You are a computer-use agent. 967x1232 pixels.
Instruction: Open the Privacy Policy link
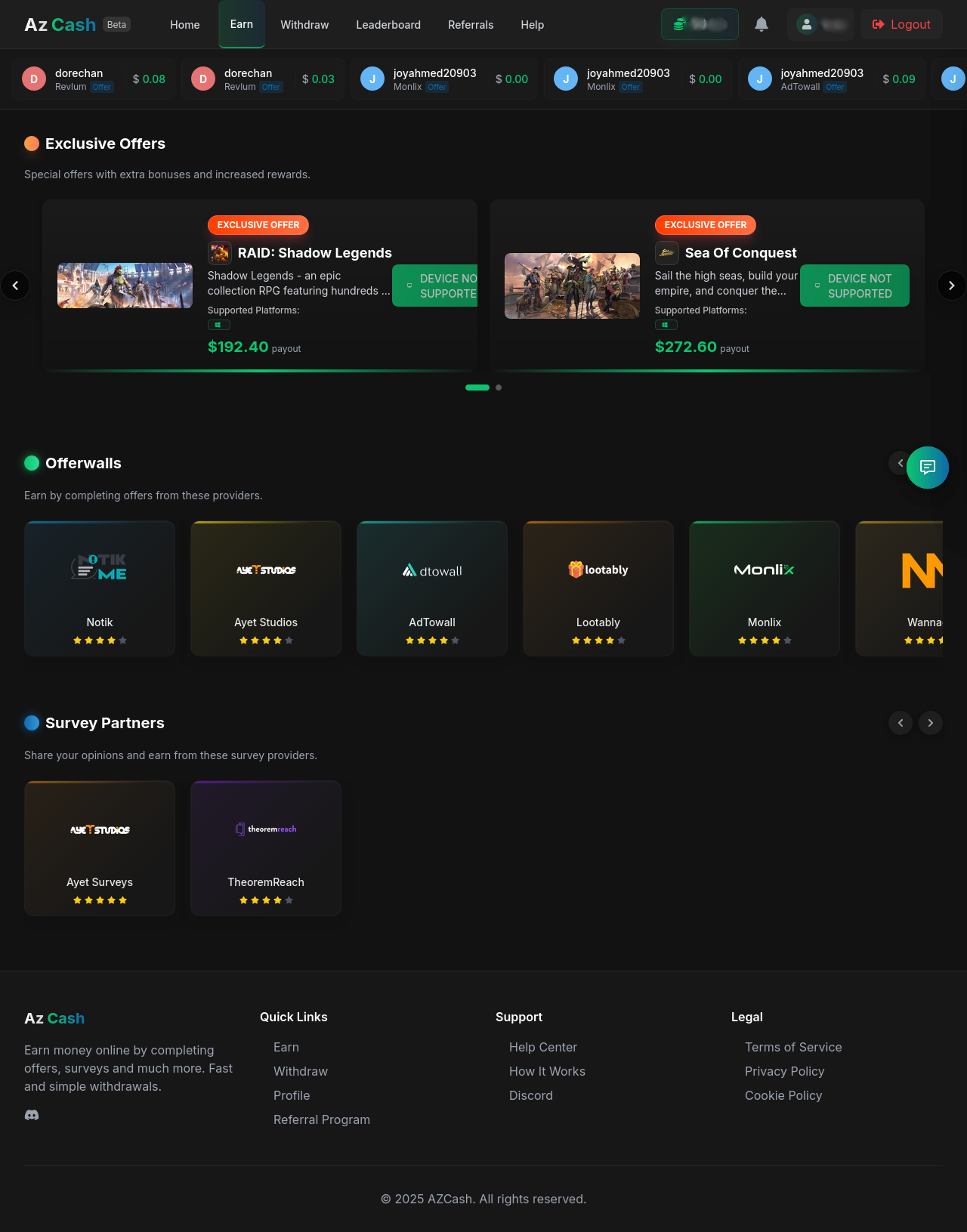784,1071
